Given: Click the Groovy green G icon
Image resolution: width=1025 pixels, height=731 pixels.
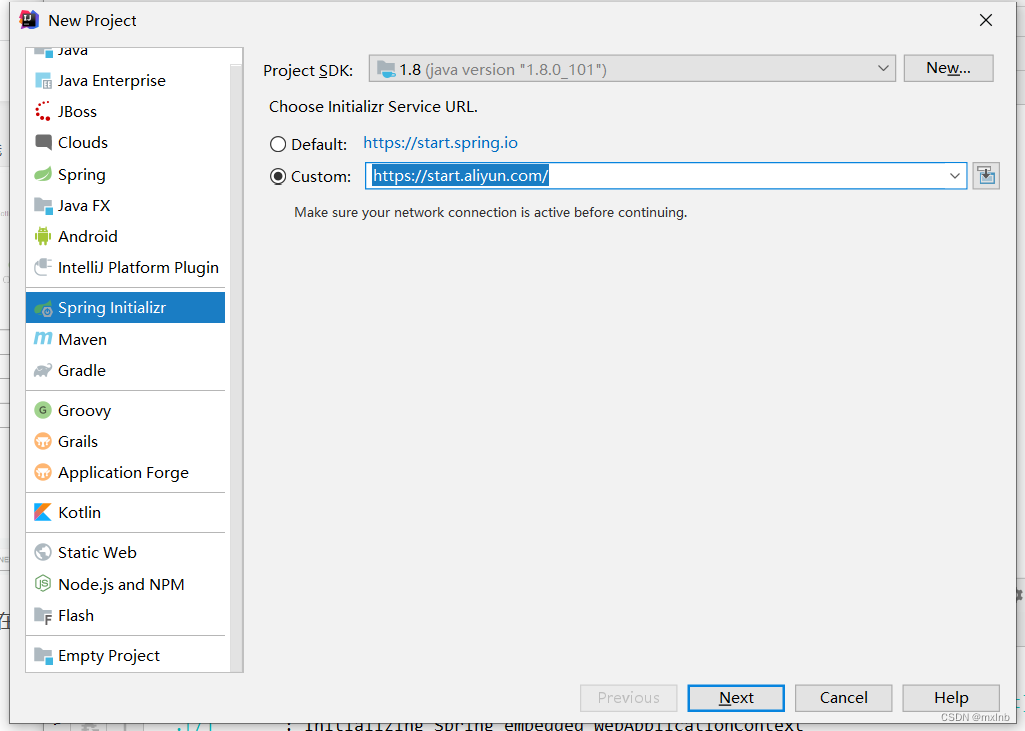Looking at the screenshot, I should click(43, 410).
